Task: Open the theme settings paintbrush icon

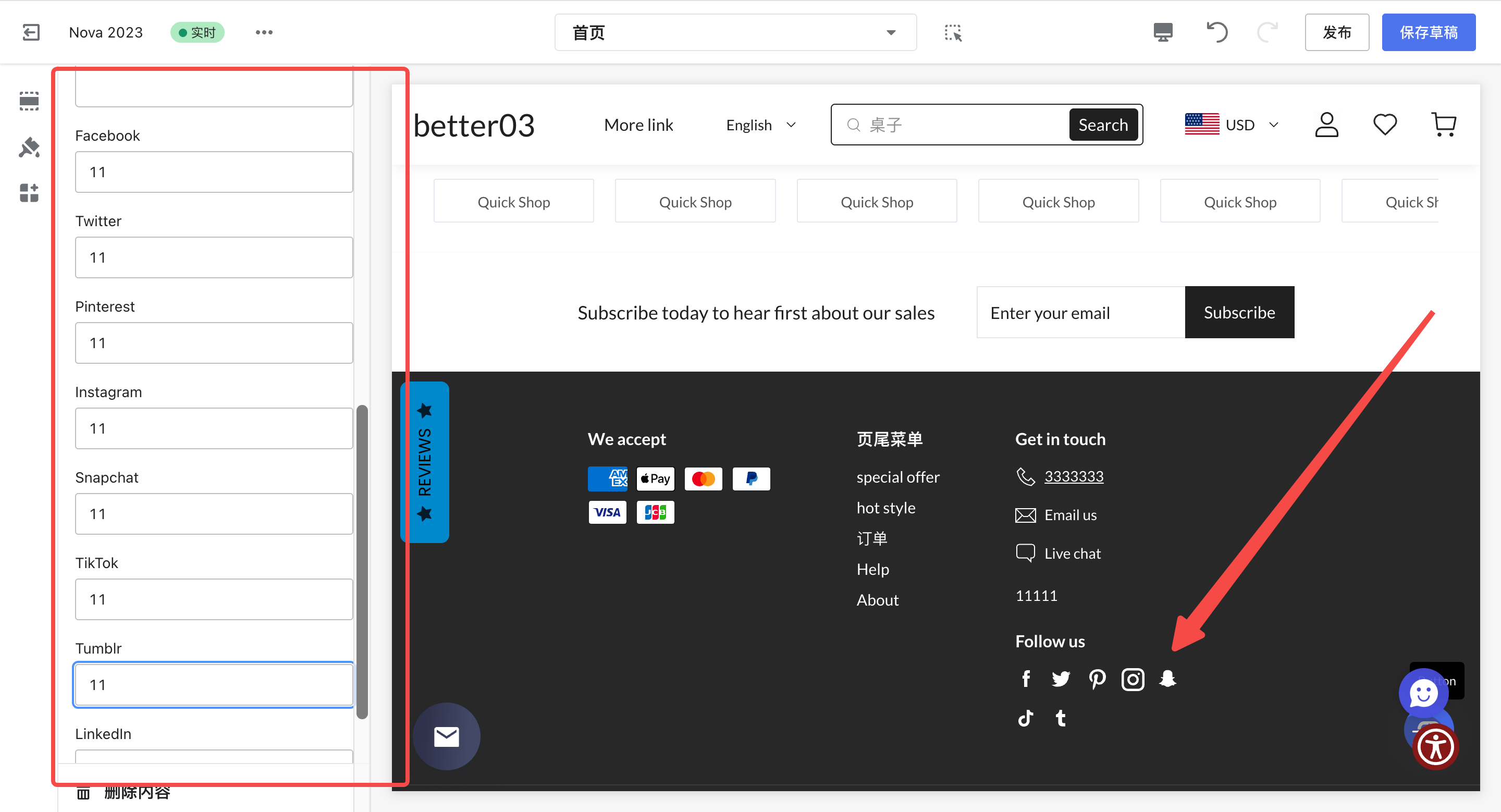Action: [x=29, y=147]
